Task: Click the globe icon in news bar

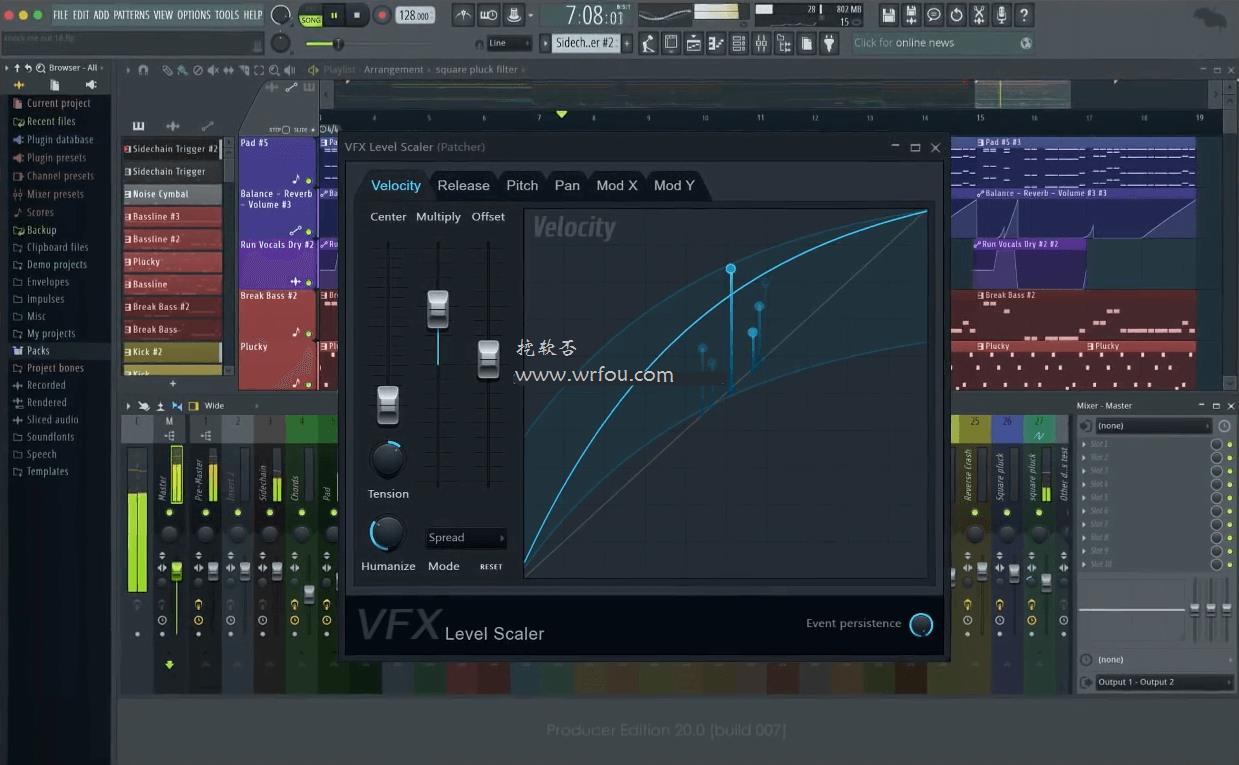Action: click(1026, 43)
